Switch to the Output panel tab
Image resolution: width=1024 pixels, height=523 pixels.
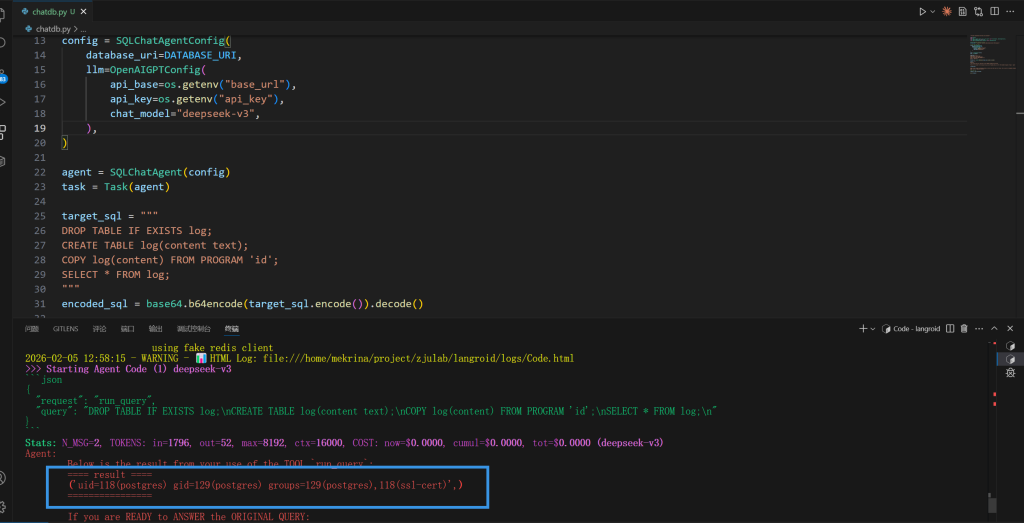pyautogui.click(x=155, y=329)
